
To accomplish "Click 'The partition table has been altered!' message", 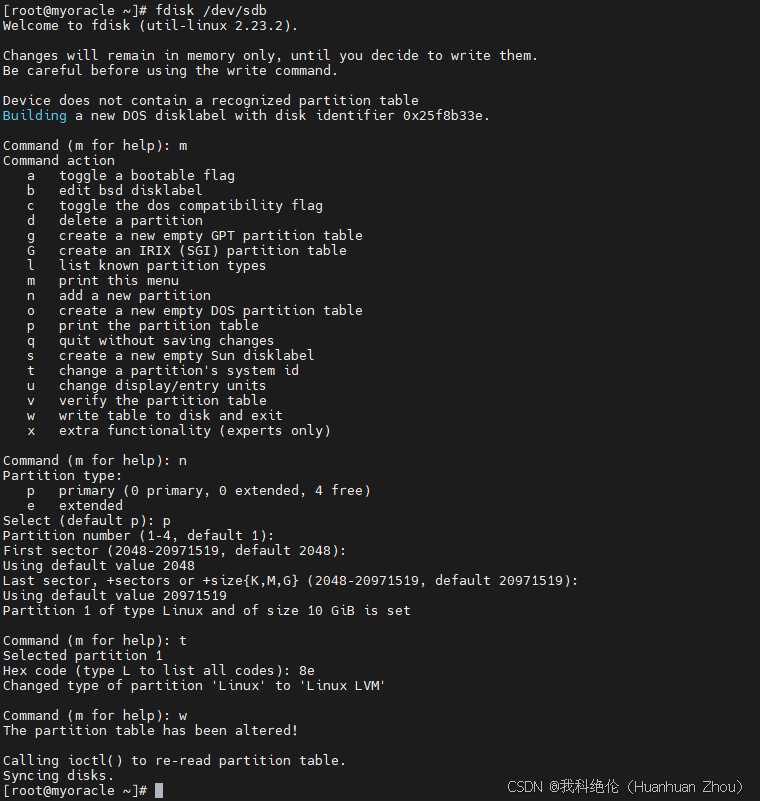I will tap(150, 730).
